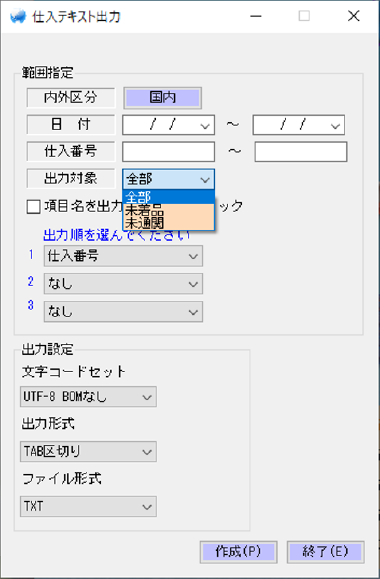Open the TAB区切り output format dropdown
This screenshot has width=380, height=579.
(x=88, y=452)
